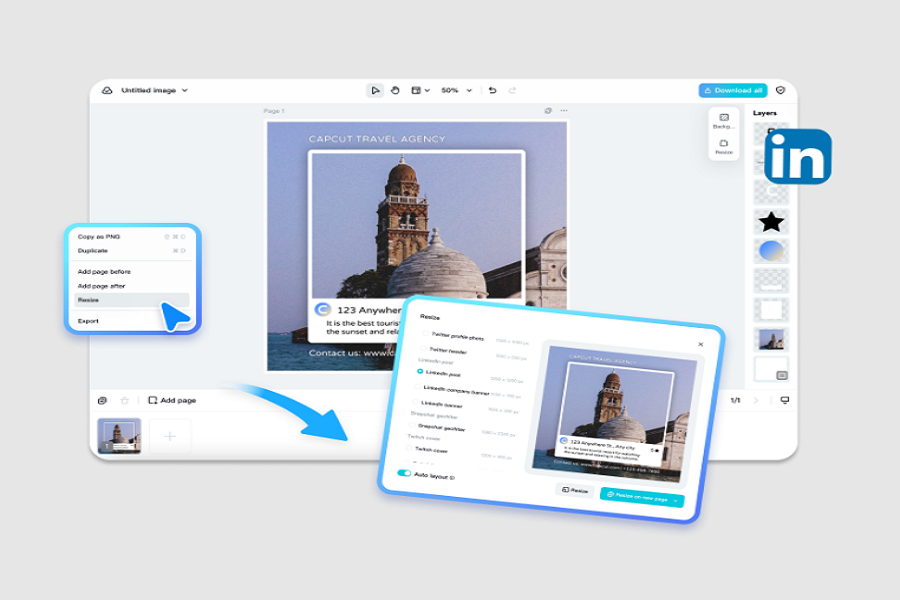The height and width of the screenshot is (600, 900).
Task: Select the Snapchat geofilter radio button
Action: (x=412, y=425)
